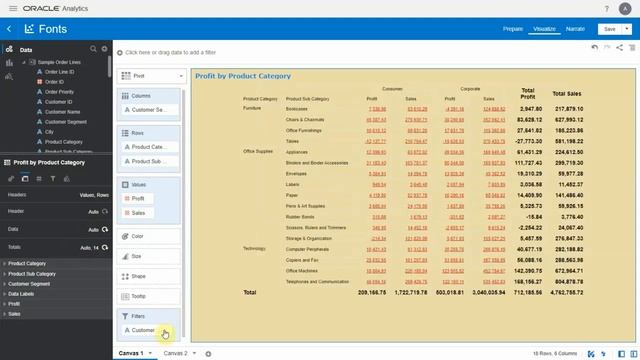Toggle the grammar panel layout icon

click(x=633, y=354)
